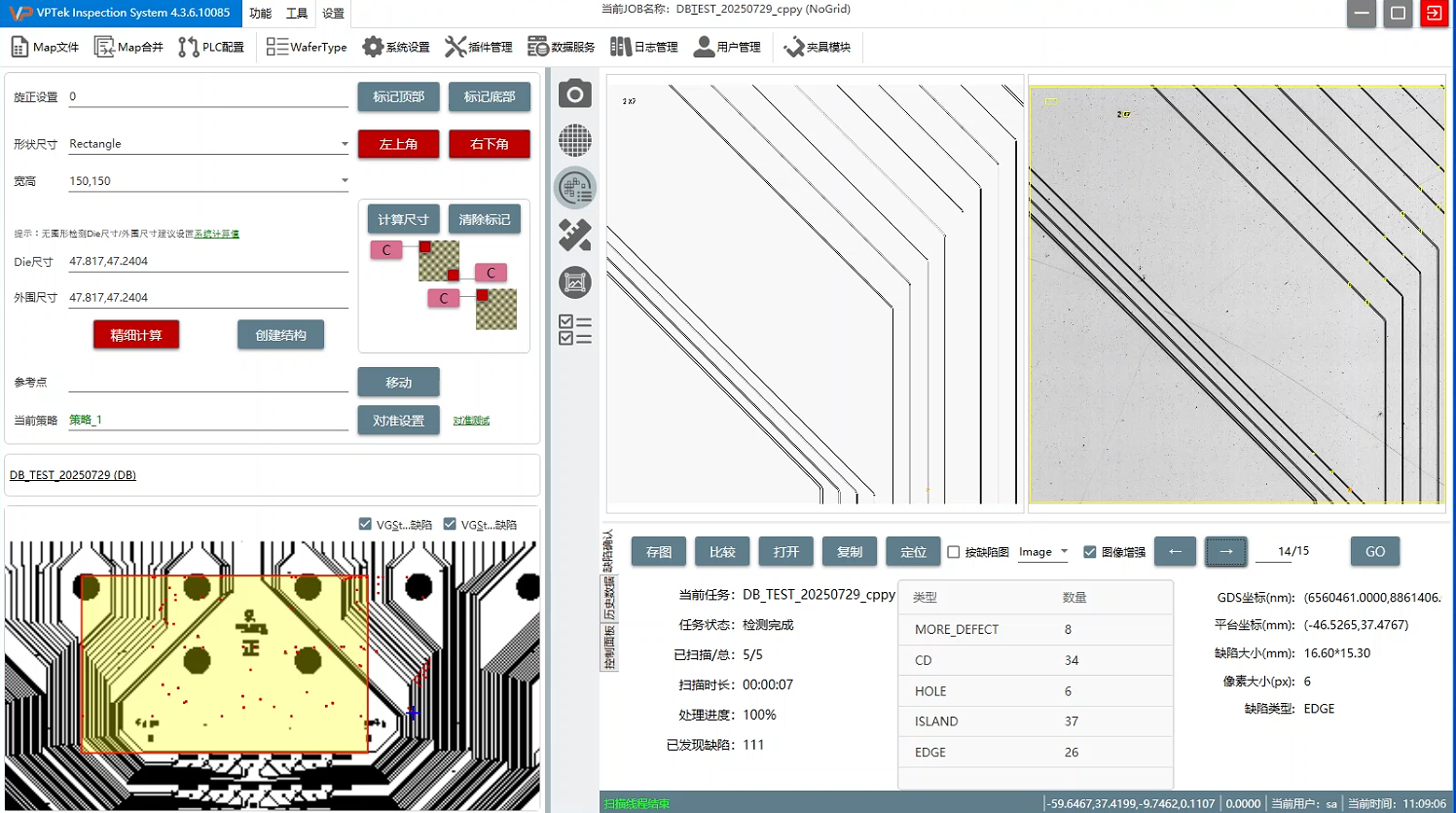Click the red 左上角 marker button
Viewport: 1456px width, 813px height.
click(x=398, y=144)
